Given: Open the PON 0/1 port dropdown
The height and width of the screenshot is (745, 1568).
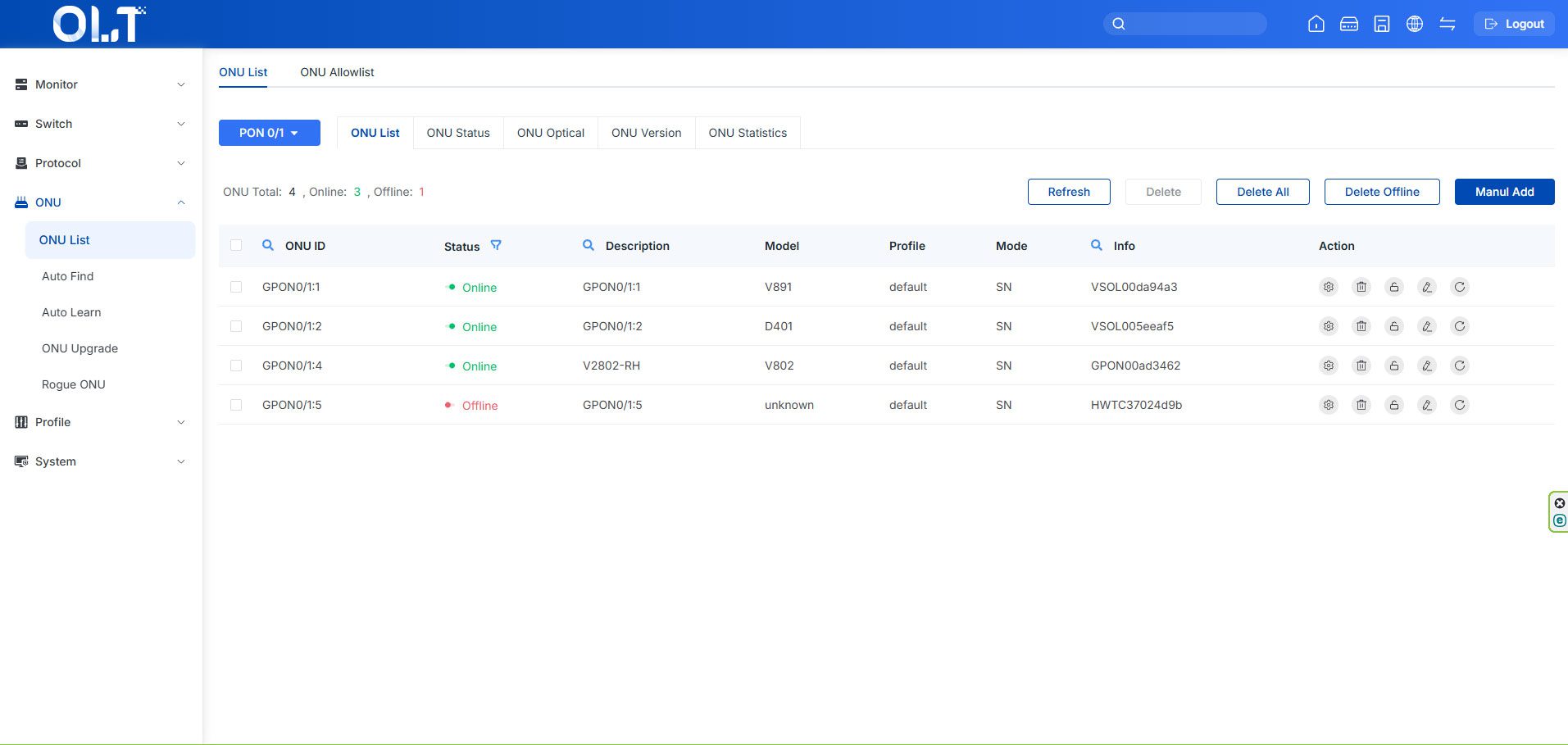Looking at the screenshot, I should coord(270,133).
